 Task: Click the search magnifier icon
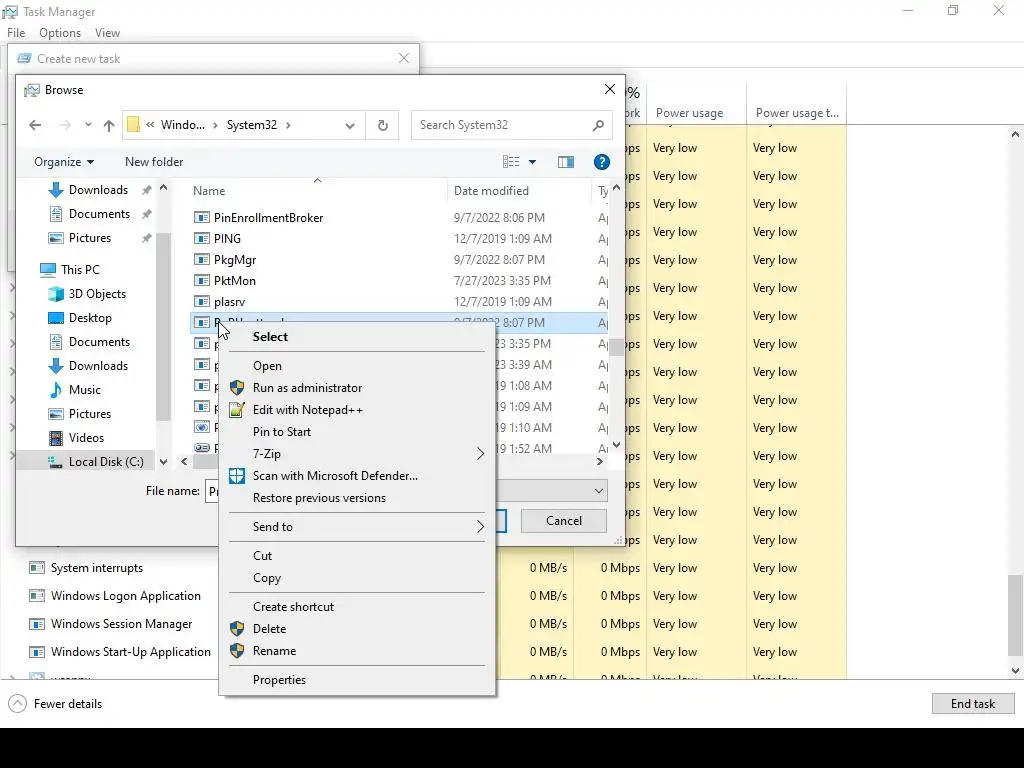coord(598,125)
